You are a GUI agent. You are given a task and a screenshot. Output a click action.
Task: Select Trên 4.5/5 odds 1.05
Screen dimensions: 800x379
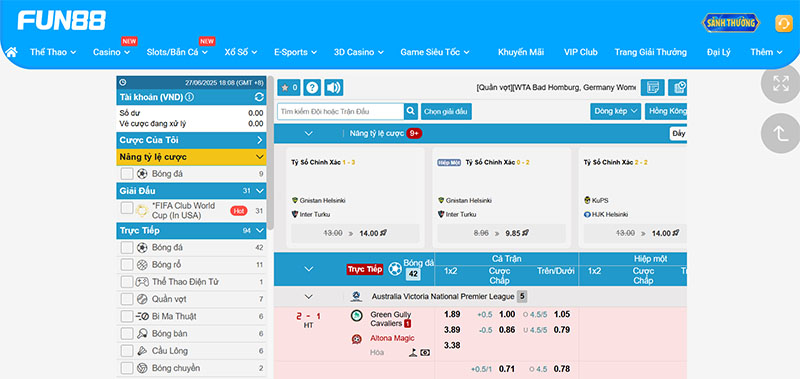click(562, 314)
